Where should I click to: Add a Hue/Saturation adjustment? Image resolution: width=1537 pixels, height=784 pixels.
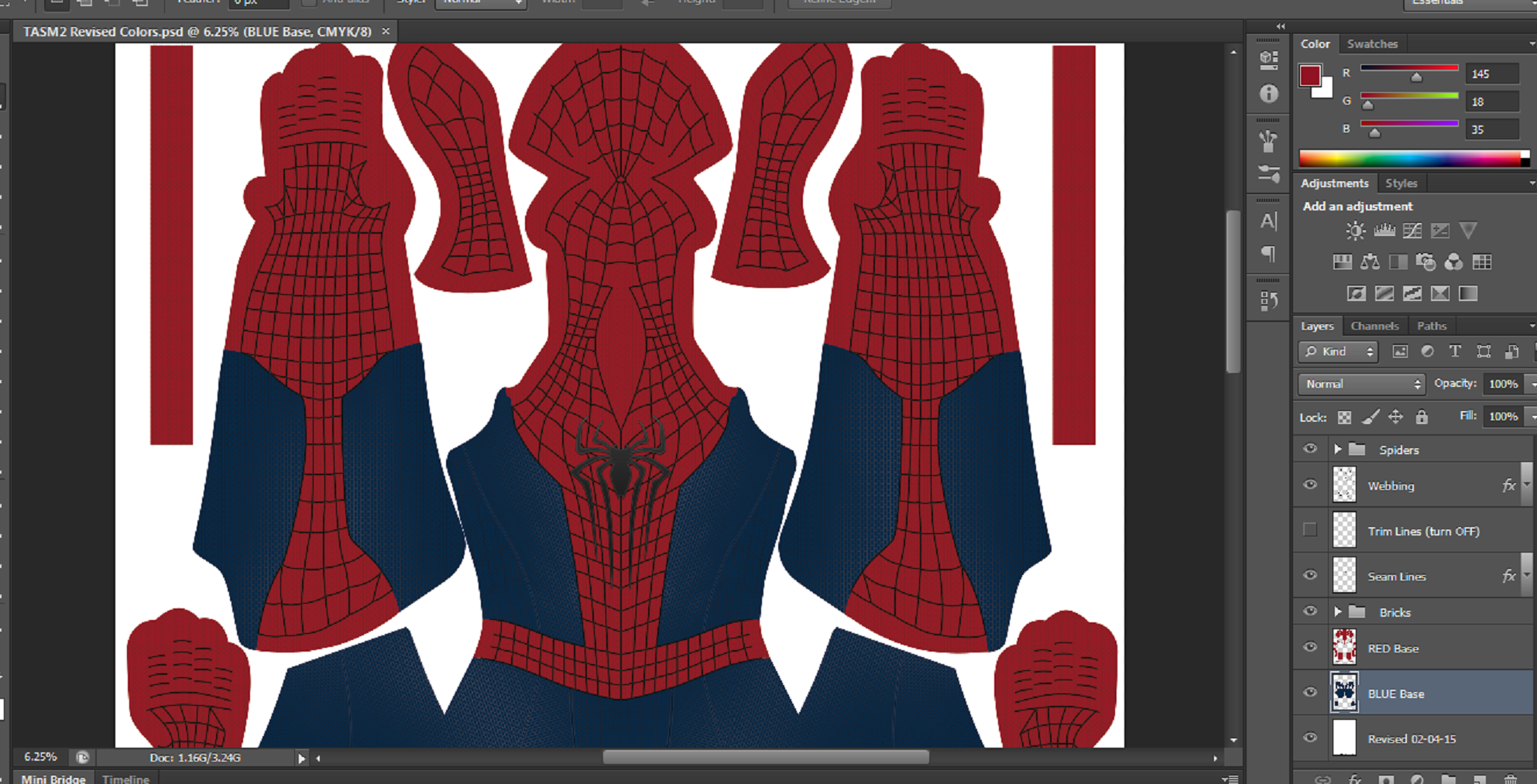click(1343, 262)
